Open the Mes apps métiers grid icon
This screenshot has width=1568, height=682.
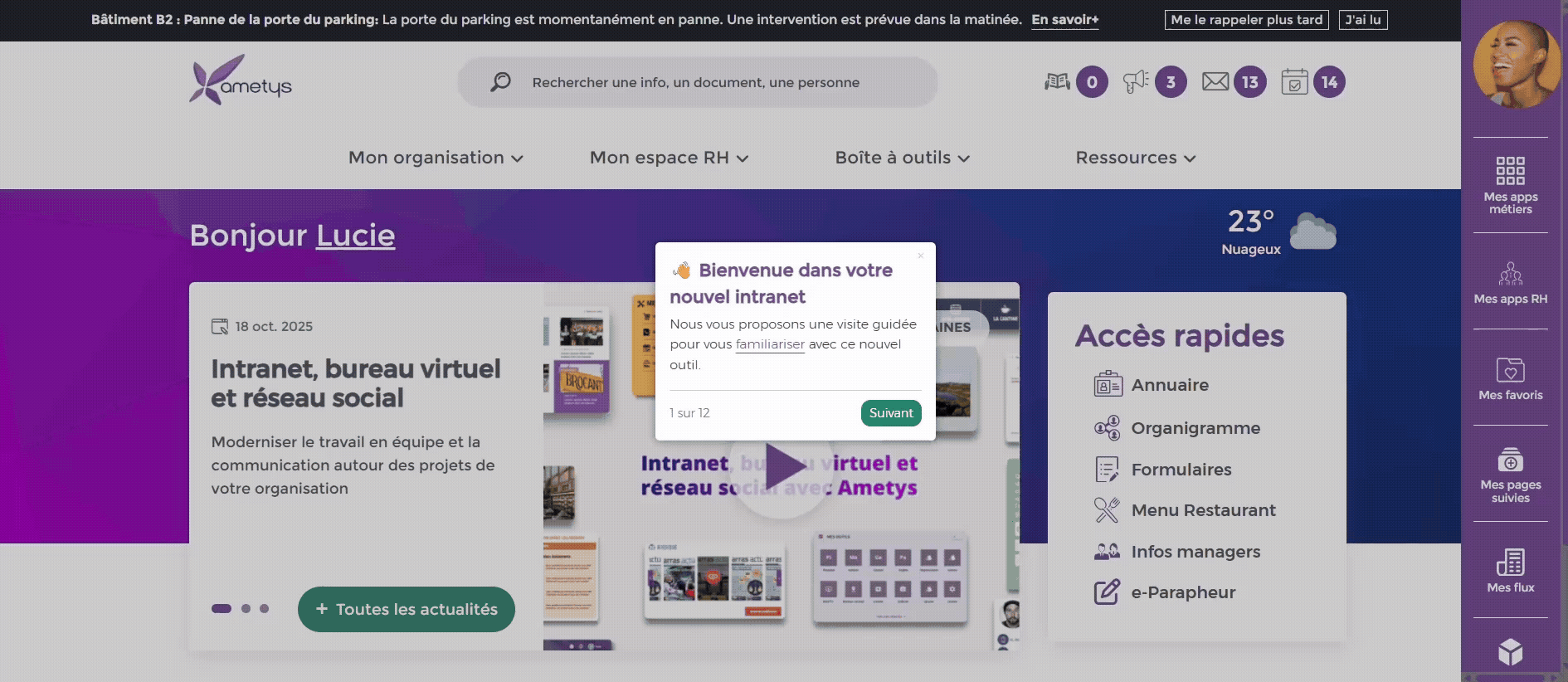(x=1510, y=171)
